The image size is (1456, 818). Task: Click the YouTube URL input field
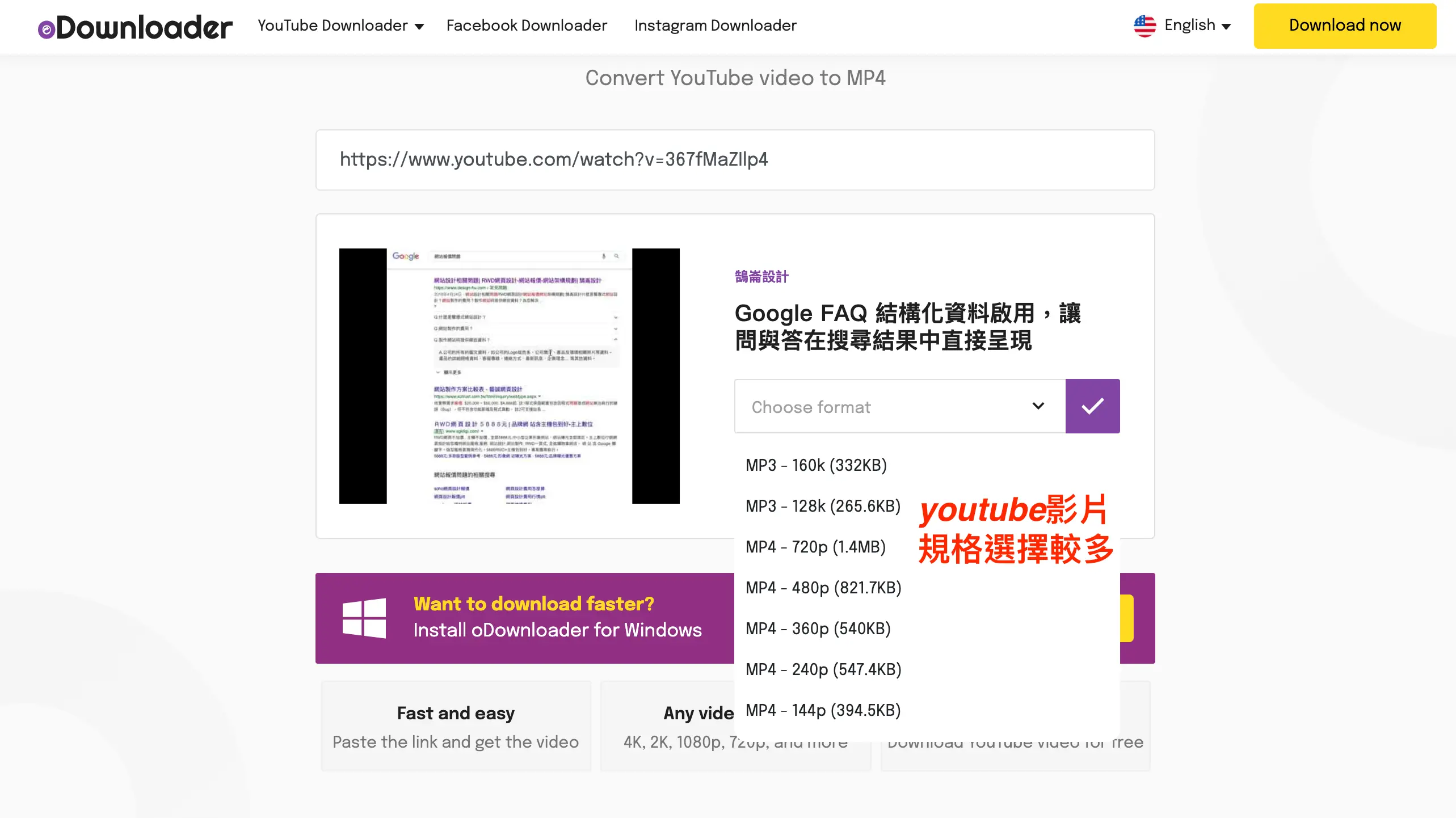(x=735, y=160)
